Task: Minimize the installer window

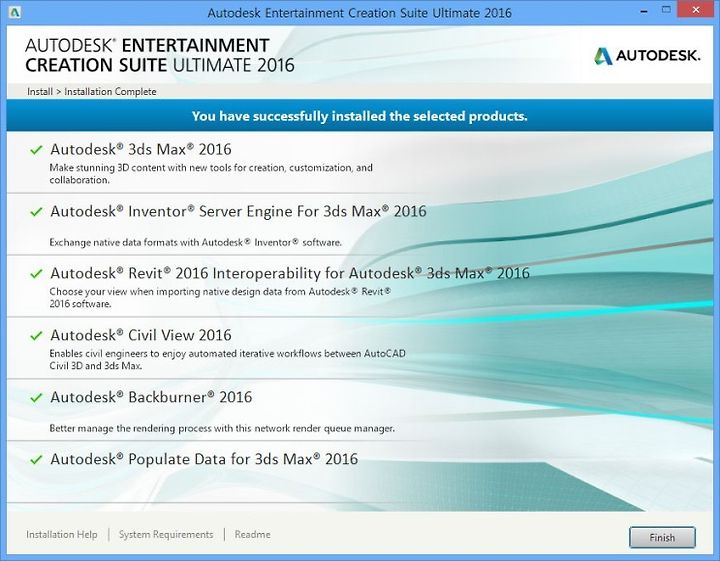Action: (644, 11)
